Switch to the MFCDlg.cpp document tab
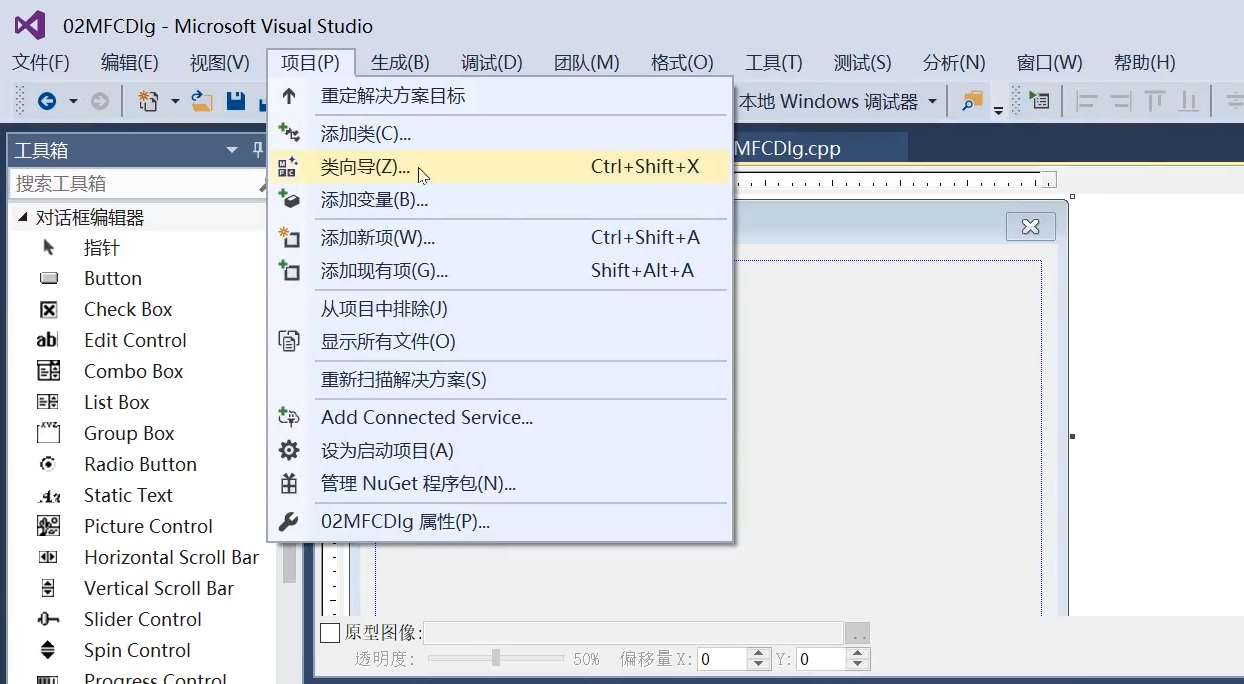Screen dimensions: 1244x684 pos(820,148)
